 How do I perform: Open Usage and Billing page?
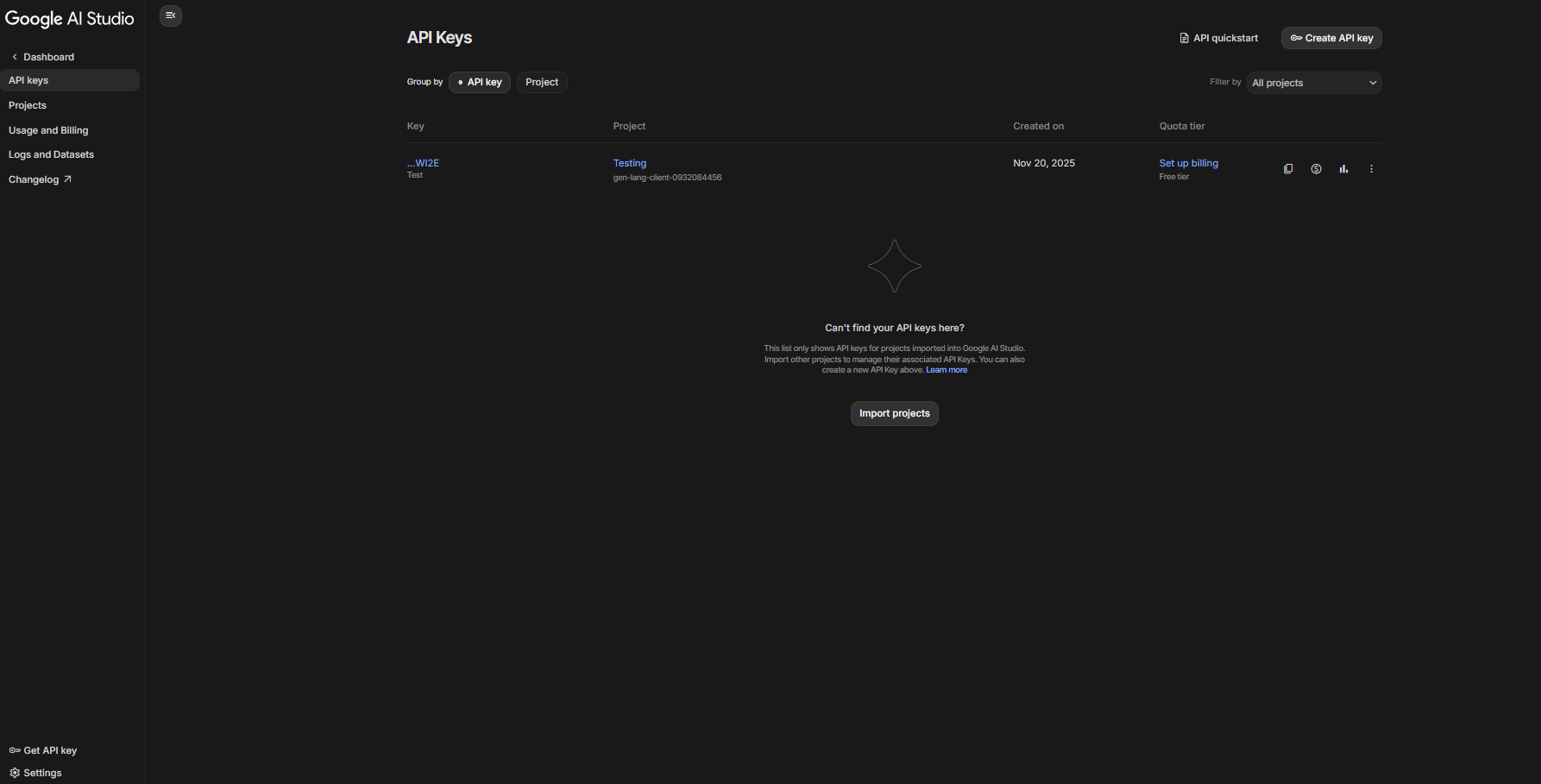48,130
